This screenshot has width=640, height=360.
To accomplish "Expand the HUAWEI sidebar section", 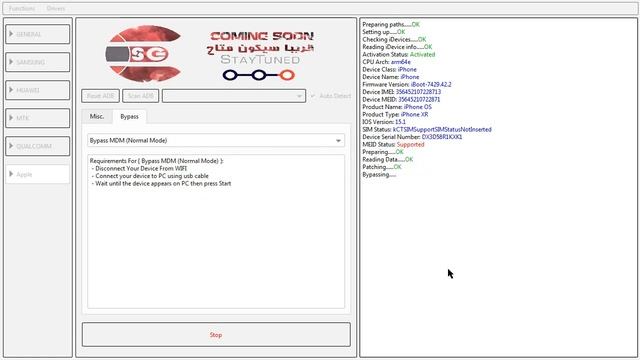I will [38, 90].
